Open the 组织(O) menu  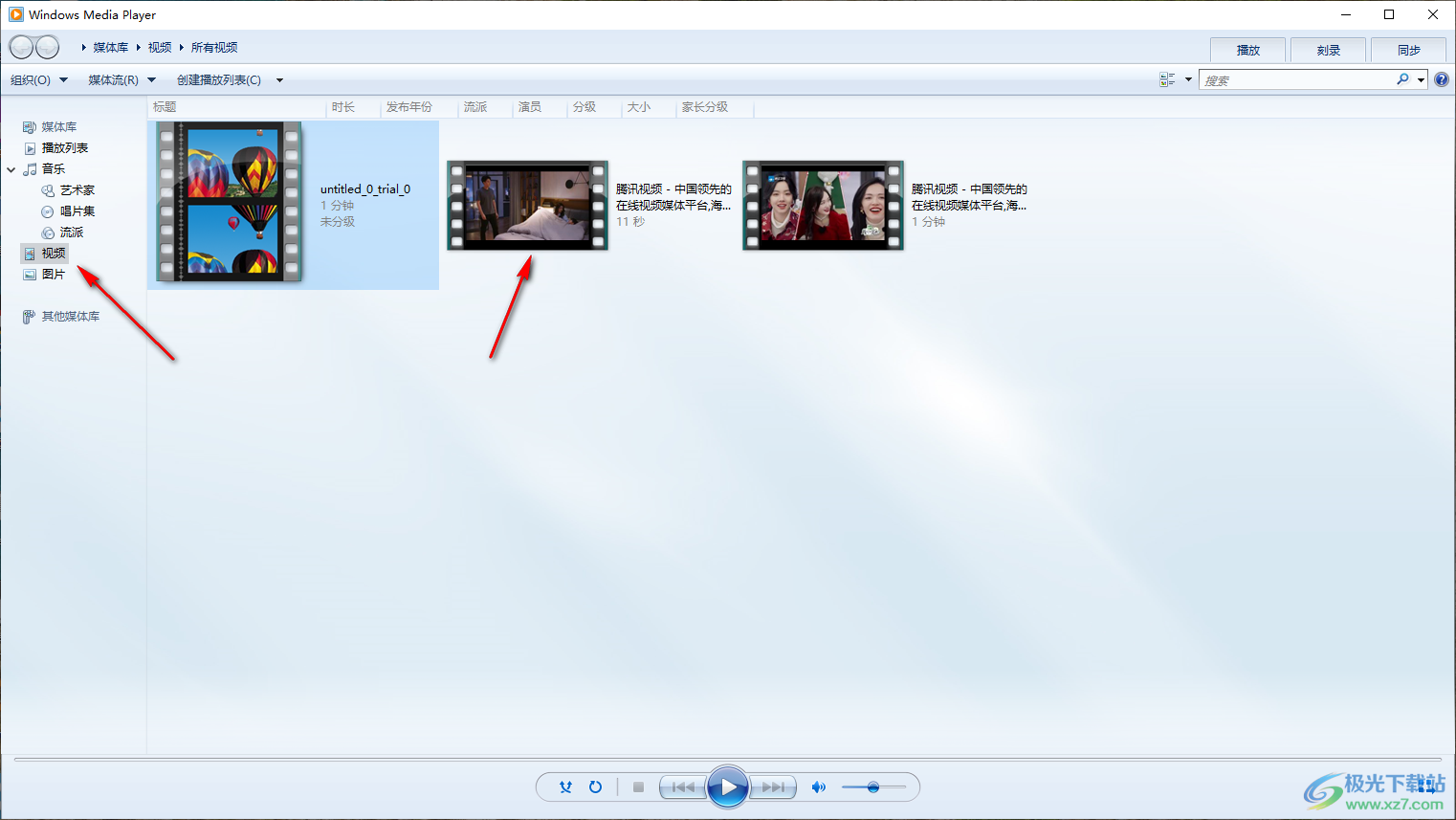[x=39, y=80]
